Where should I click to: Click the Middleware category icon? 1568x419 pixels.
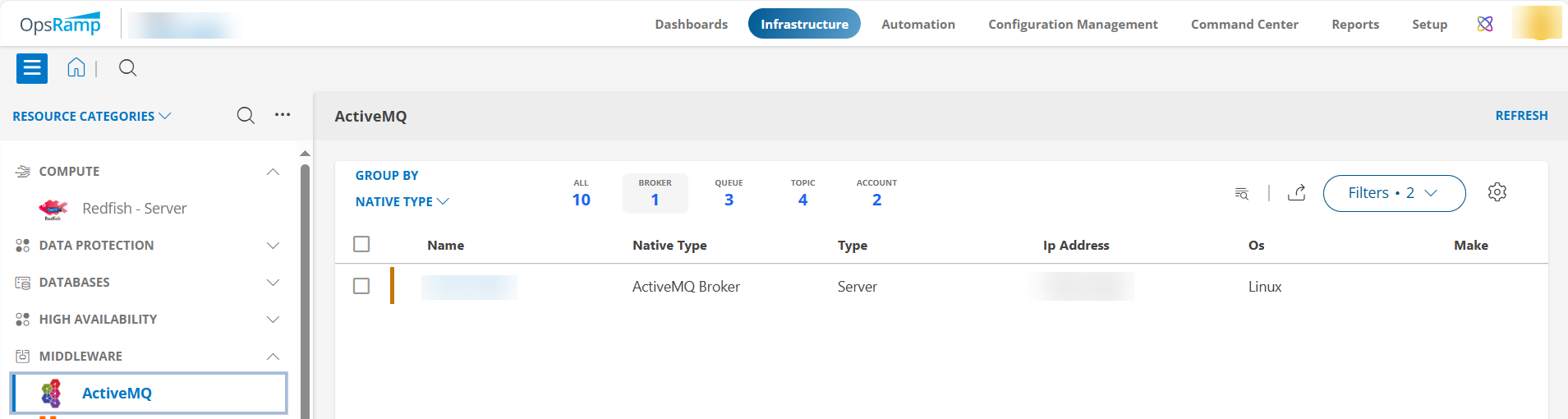pyautogui.click(x=23, y=357)
